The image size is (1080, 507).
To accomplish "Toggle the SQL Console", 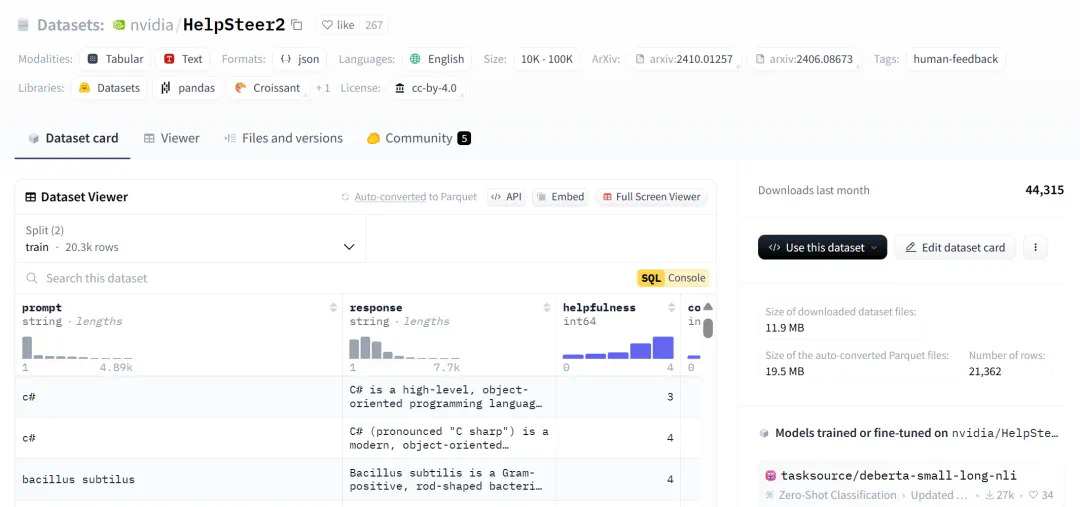I will click(673, 278).
